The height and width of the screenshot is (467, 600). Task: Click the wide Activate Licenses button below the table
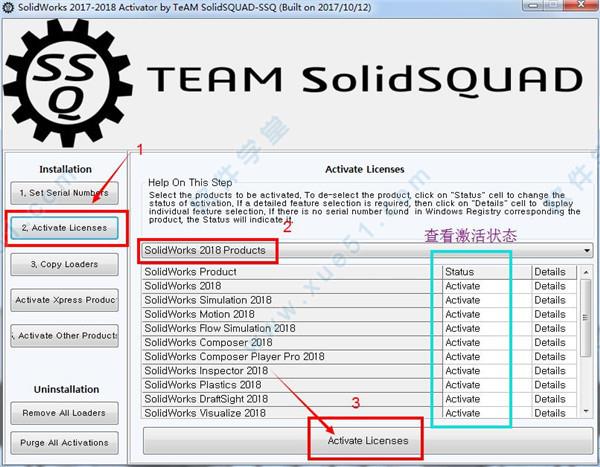(368, 441)
